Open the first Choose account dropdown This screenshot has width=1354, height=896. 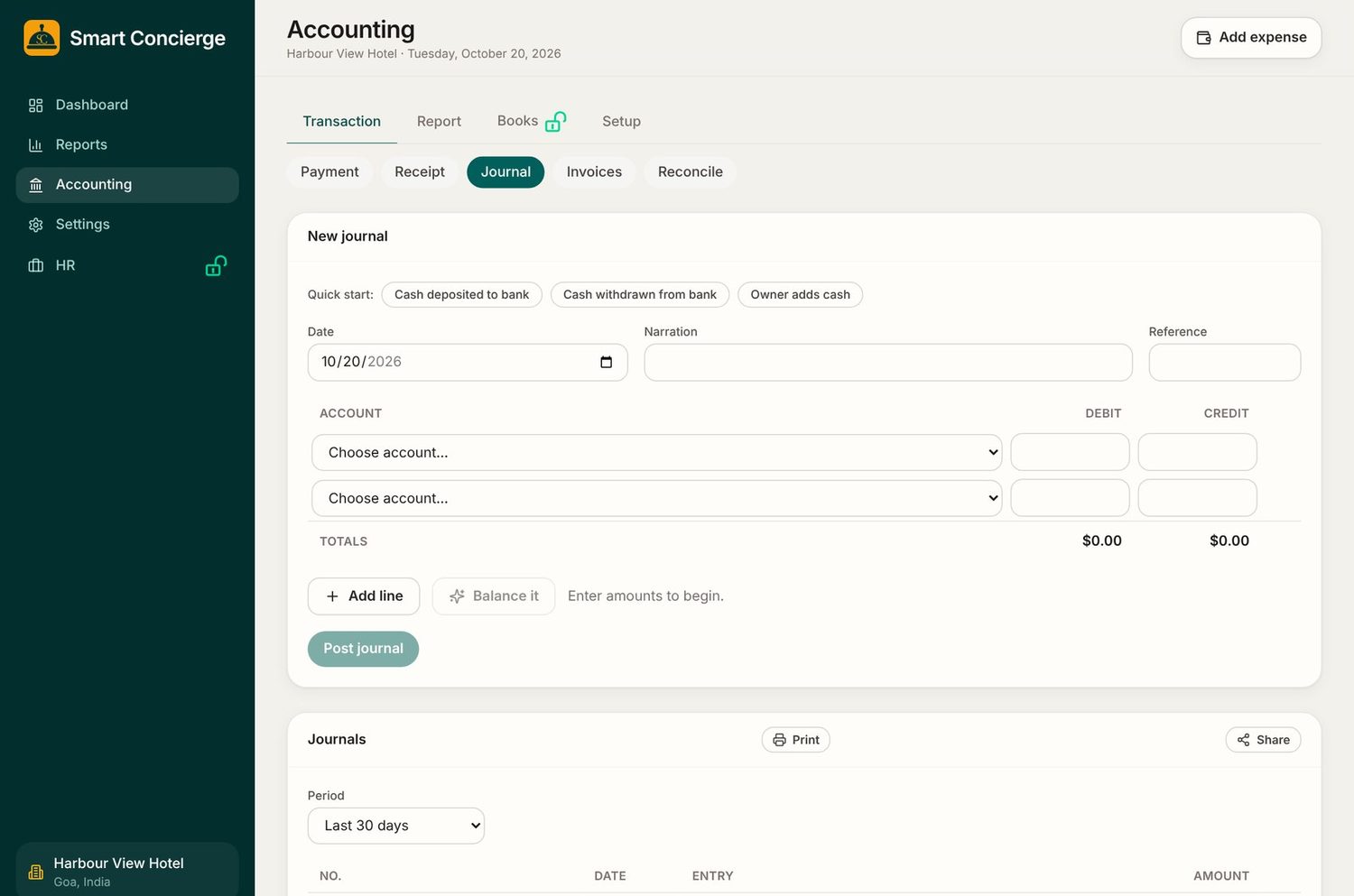(657, 452)
